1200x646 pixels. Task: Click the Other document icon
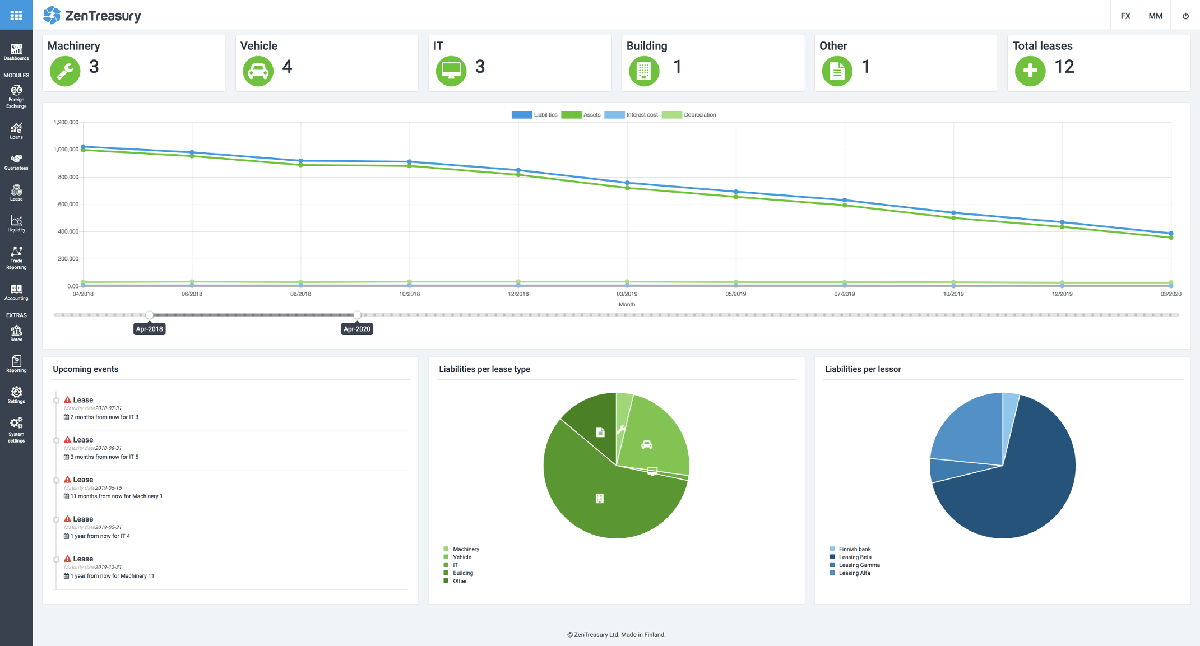pyautogui.click(x=838, y=71)
